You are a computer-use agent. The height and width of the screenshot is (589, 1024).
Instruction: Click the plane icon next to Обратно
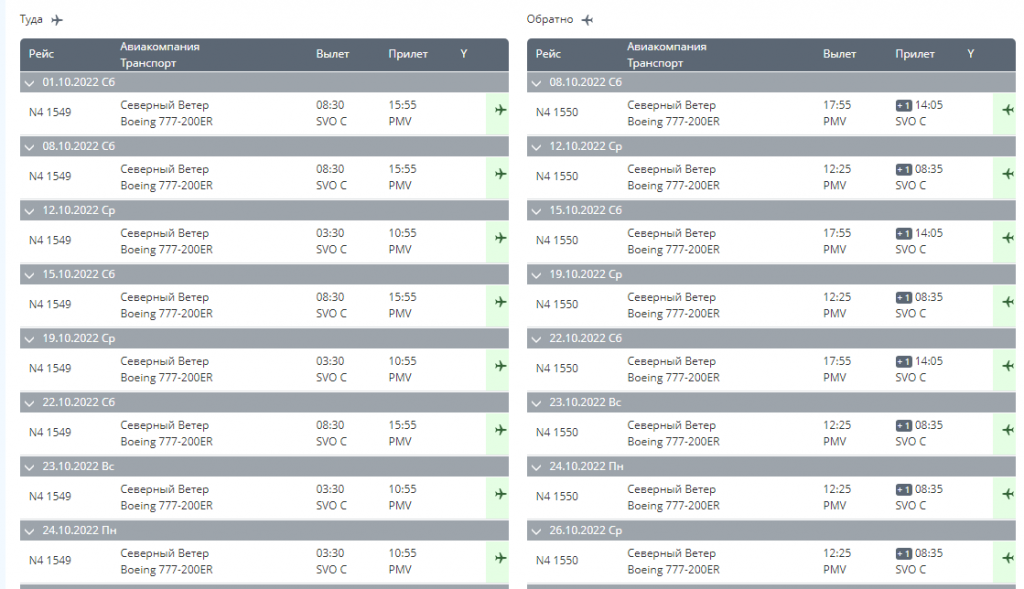pos(588,20)
